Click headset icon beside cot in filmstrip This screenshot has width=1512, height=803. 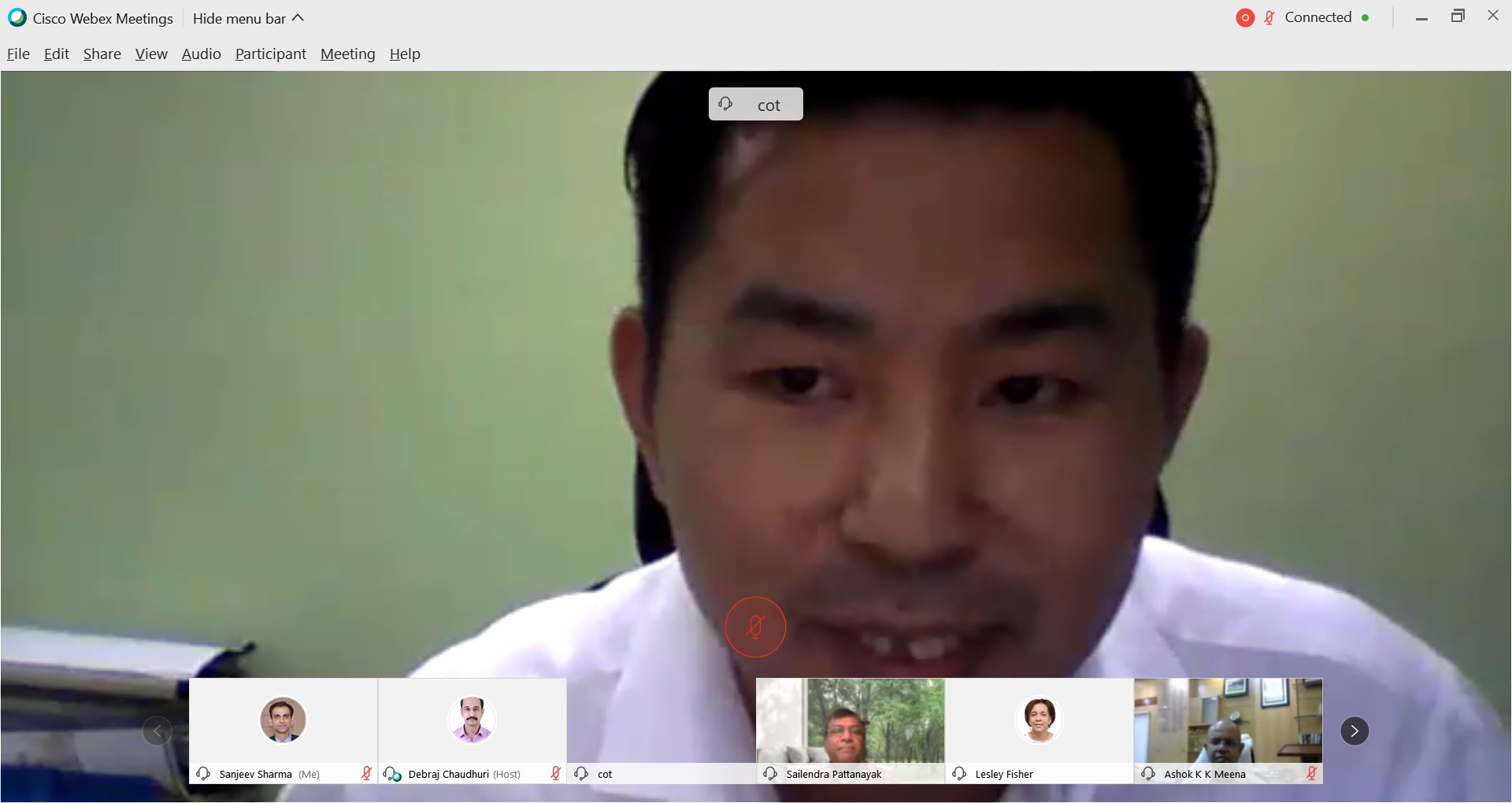pyautogui.click(x=581, y=774)
